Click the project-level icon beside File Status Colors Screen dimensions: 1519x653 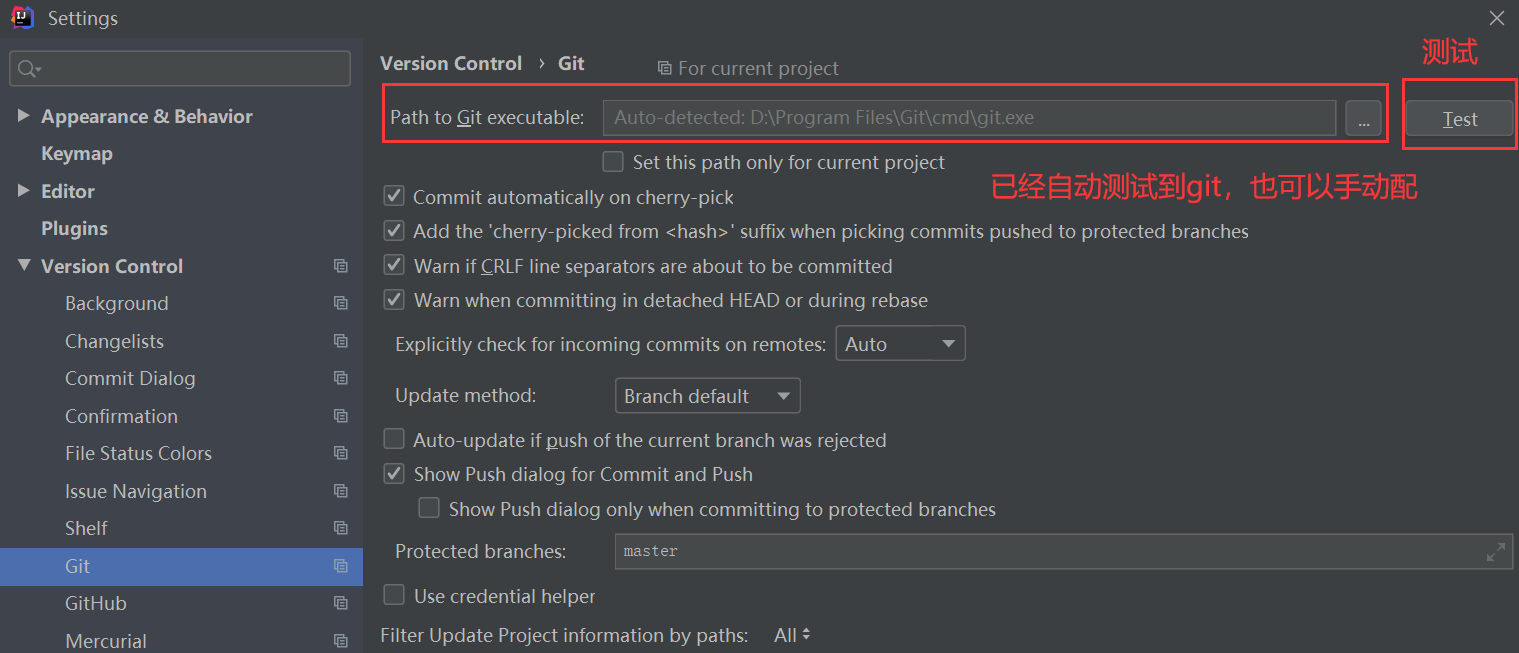point(341,453)
